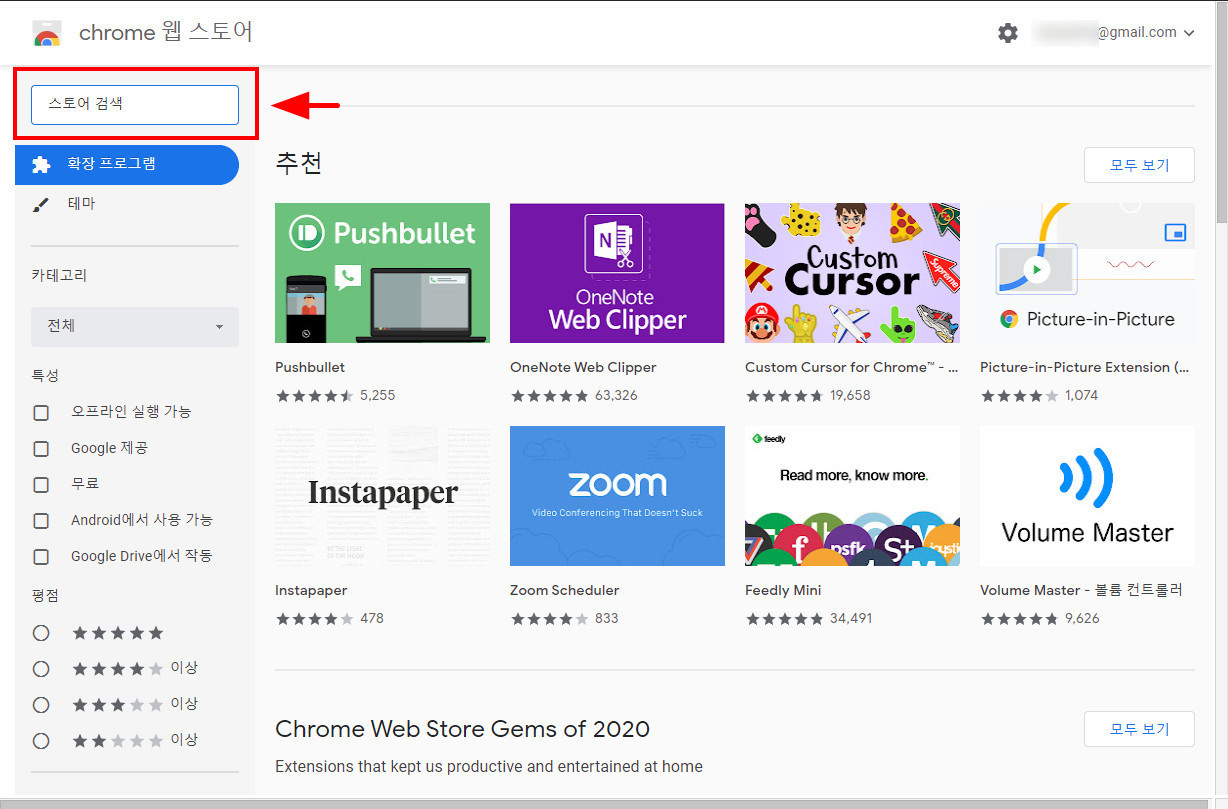Click Custom Cursor 19,658 rating stars
Viewport: 1228px width, 809px height.
coord(785,395)
